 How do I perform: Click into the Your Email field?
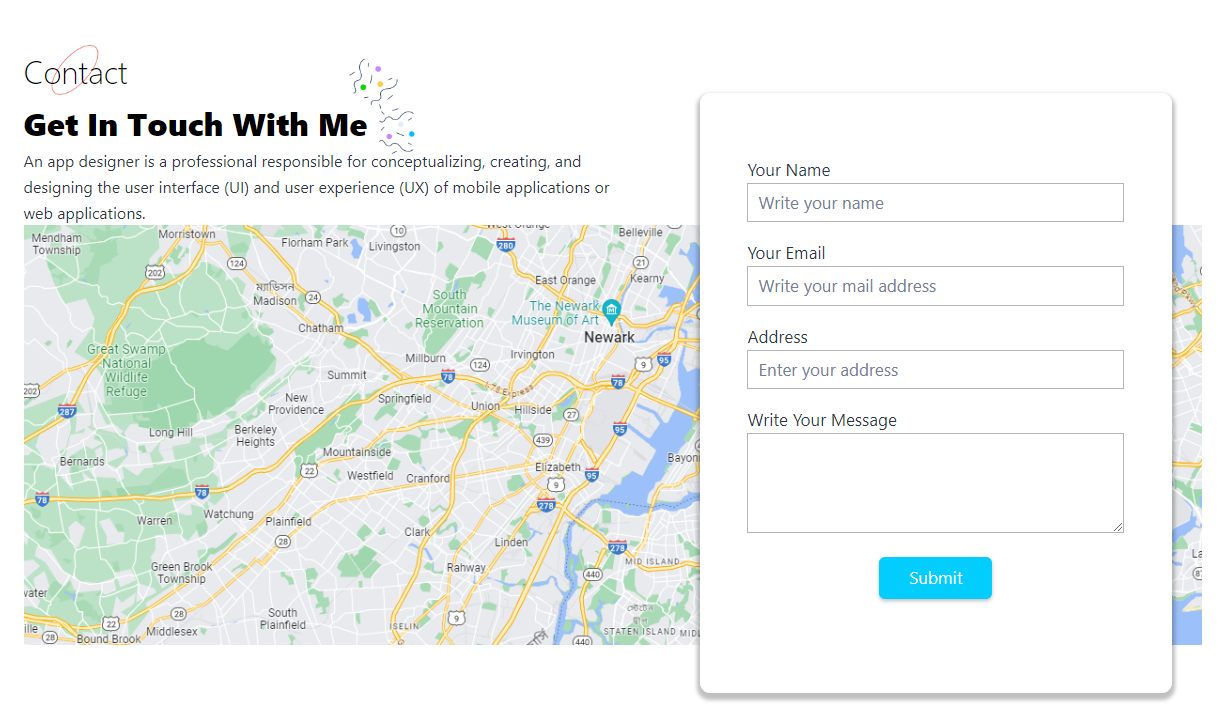935,286
